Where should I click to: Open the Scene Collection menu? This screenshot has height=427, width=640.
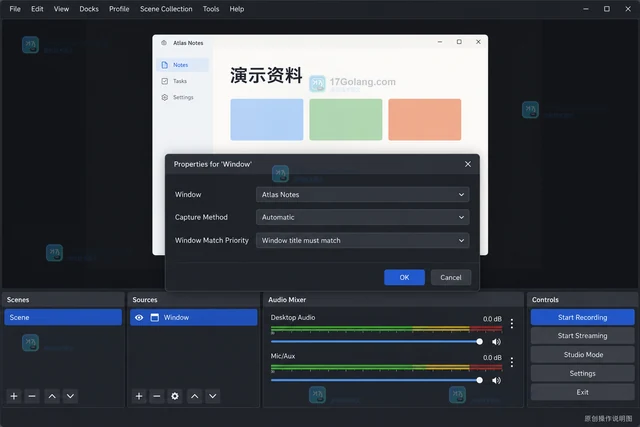[166, 9]
